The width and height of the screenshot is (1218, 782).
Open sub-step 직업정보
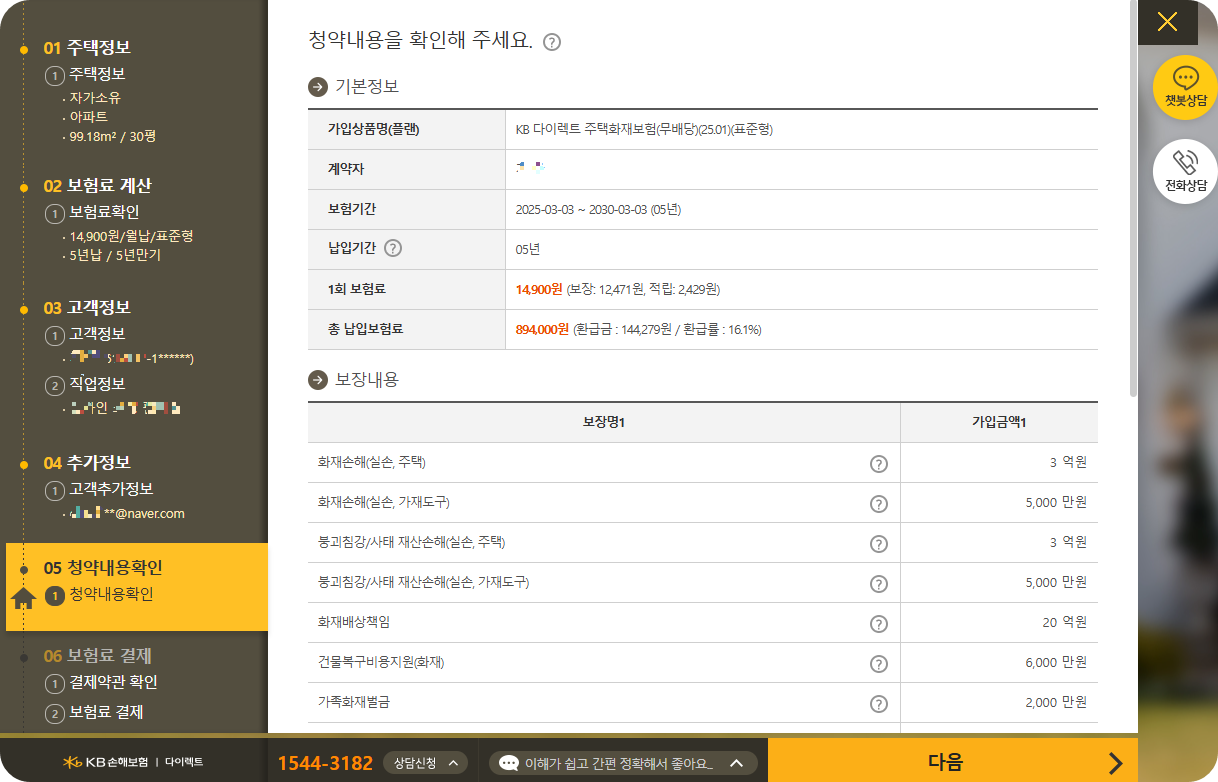pos(86,385)
